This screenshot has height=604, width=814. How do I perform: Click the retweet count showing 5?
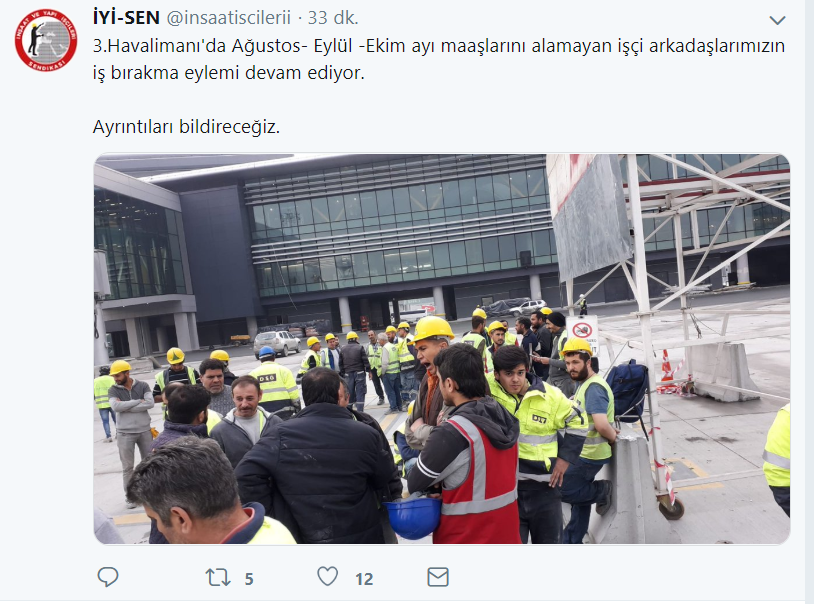pyautogui.click(x=249, y=579)
